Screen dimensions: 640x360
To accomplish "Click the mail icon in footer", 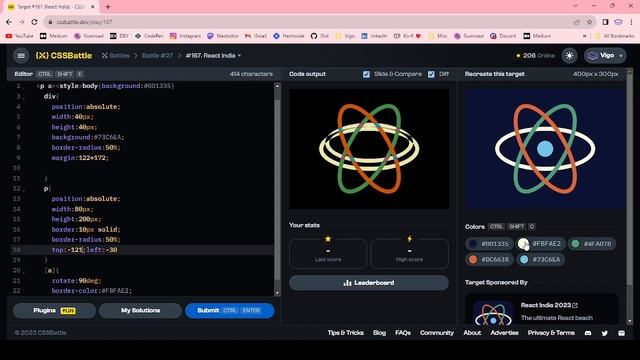I will tap(621, 333).
